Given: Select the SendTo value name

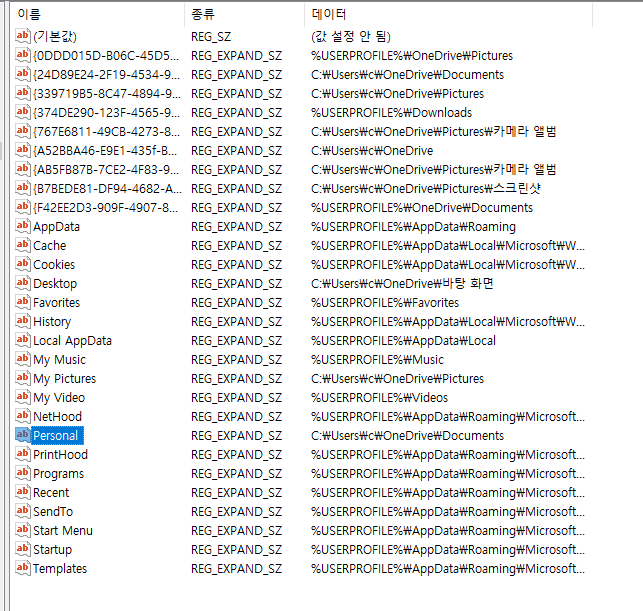Looking at the screenshot, I should point(53,511).
